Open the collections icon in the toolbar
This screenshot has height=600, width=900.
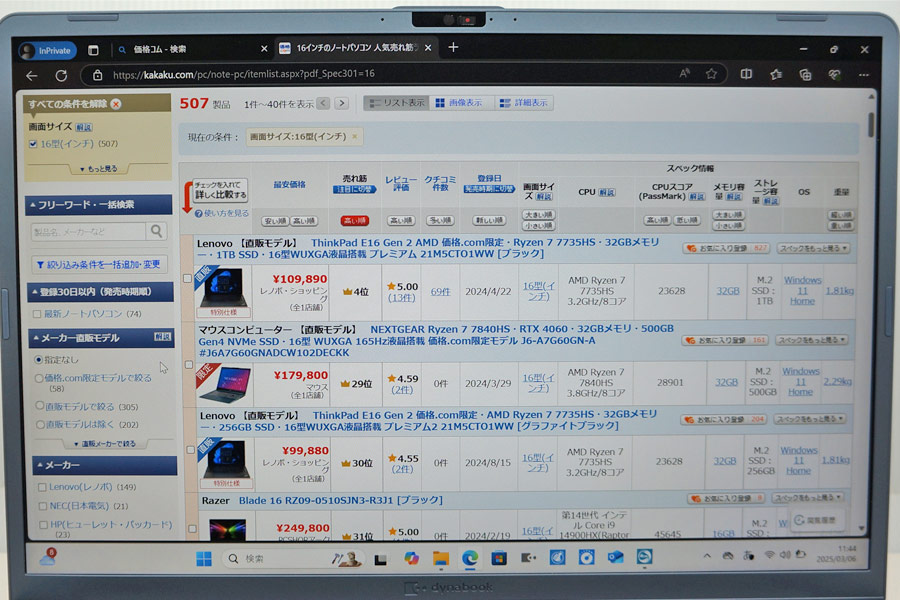tap(805, 74)
